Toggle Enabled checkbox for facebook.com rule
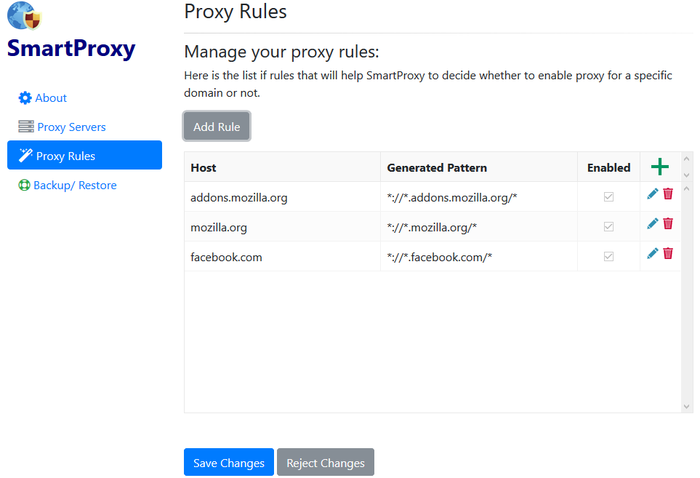The height and width of the screenshot is (478, 700). point(608,257)
